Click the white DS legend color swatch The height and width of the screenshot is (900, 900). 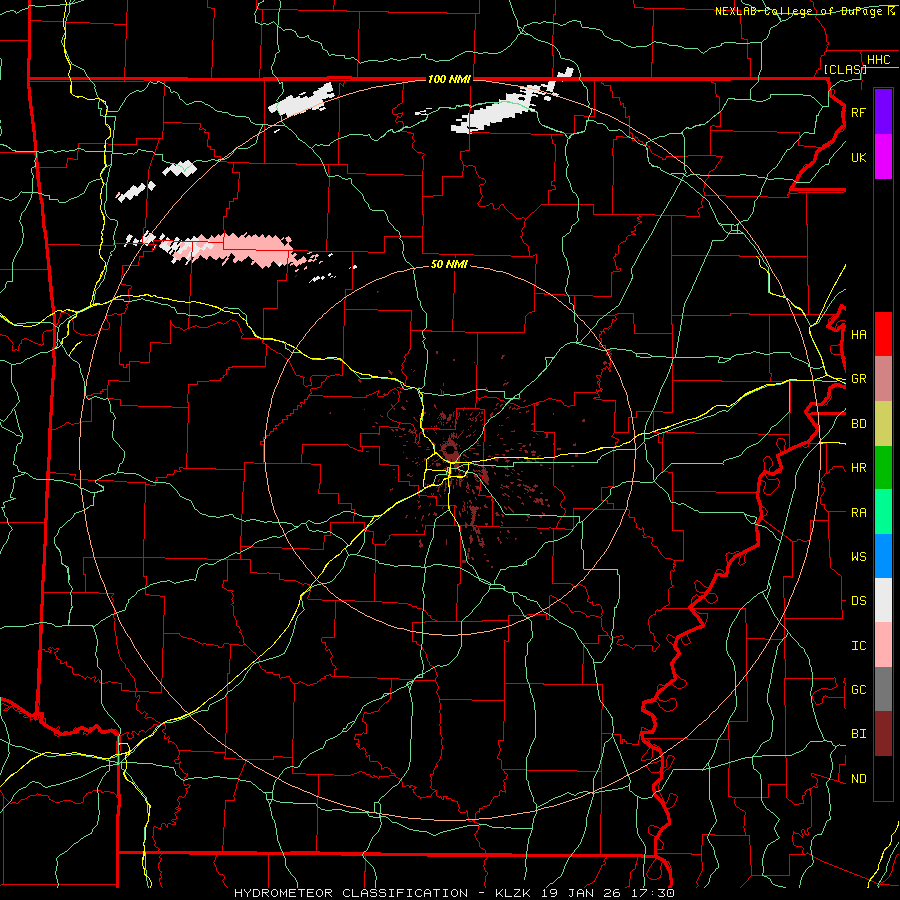pyautogui.click(x=883, y=600)
